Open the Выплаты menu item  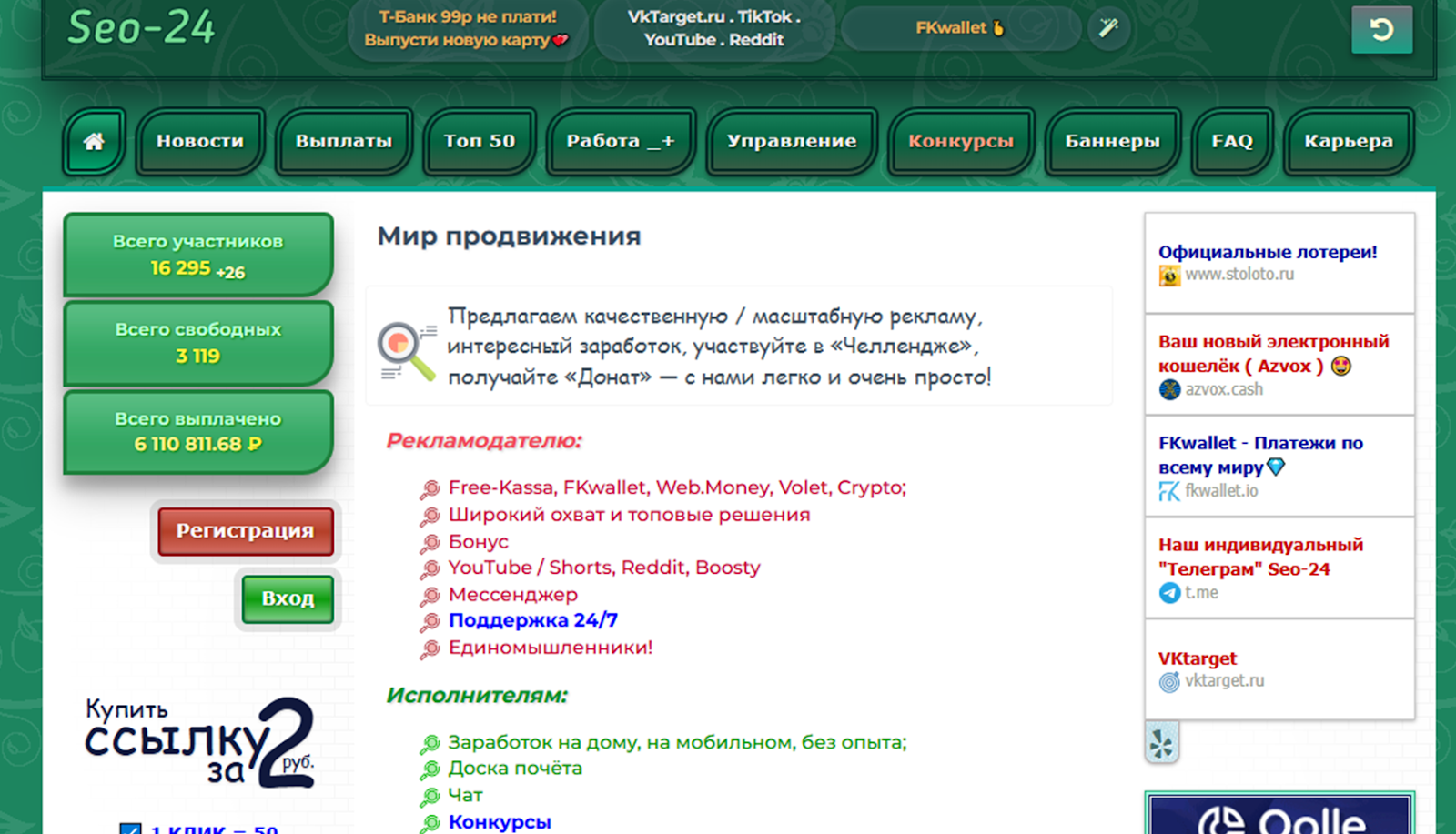pos(344,141)
